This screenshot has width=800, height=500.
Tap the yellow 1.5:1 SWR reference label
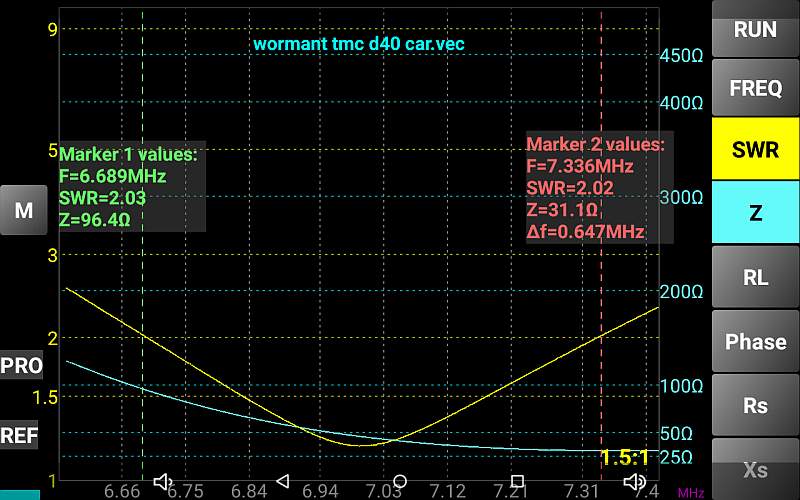pos(625,458)
